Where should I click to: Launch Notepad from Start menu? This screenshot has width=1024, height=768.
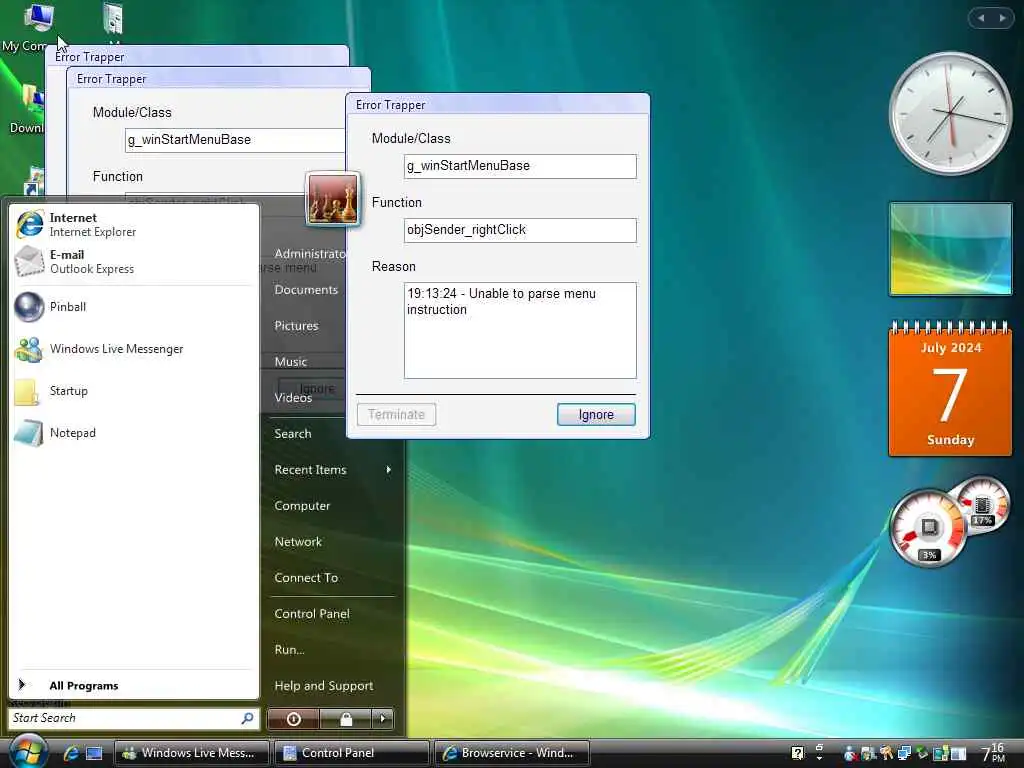pyautogui.click(x=133, y=432)
